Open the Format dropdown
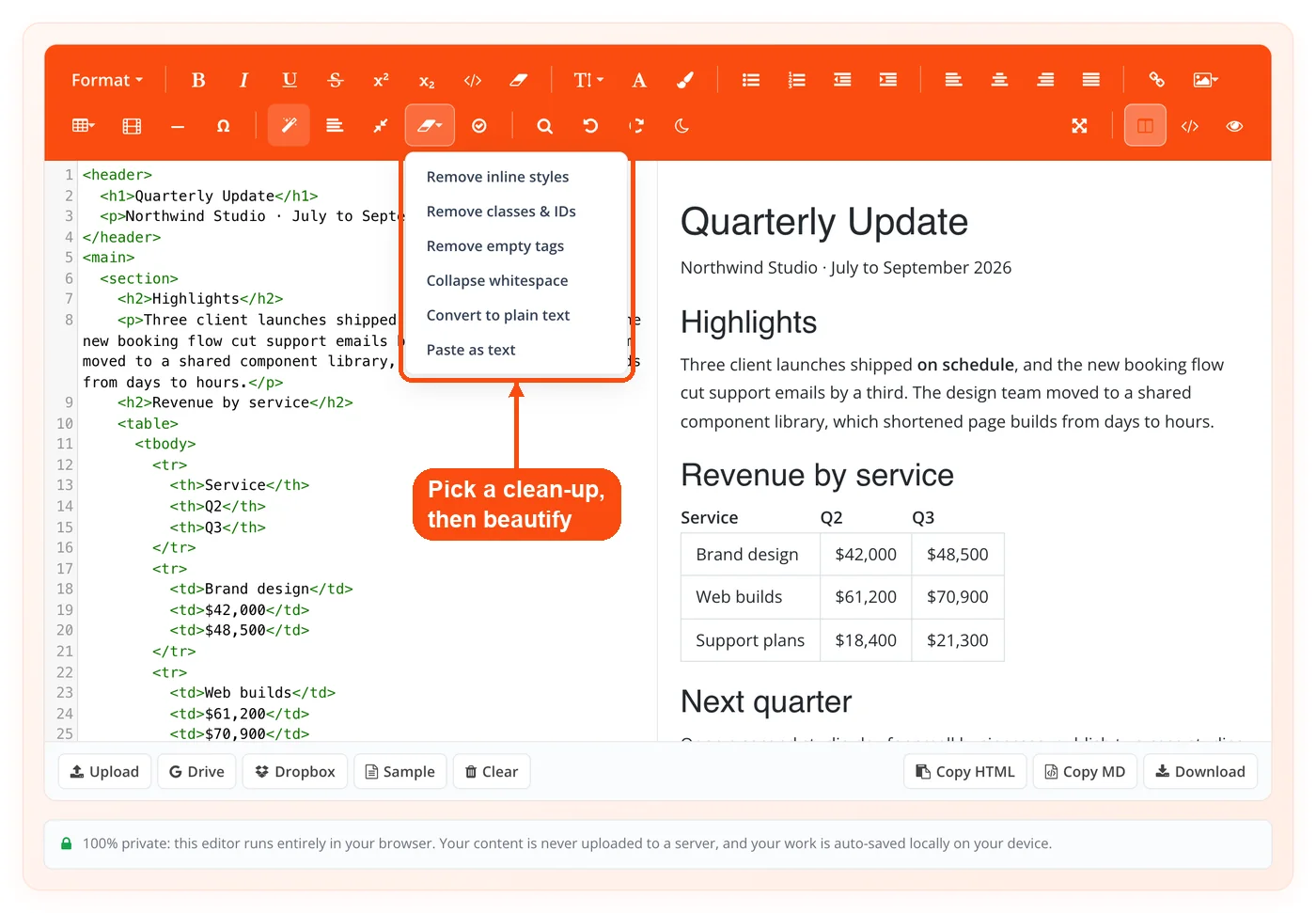 pos(107,80)
